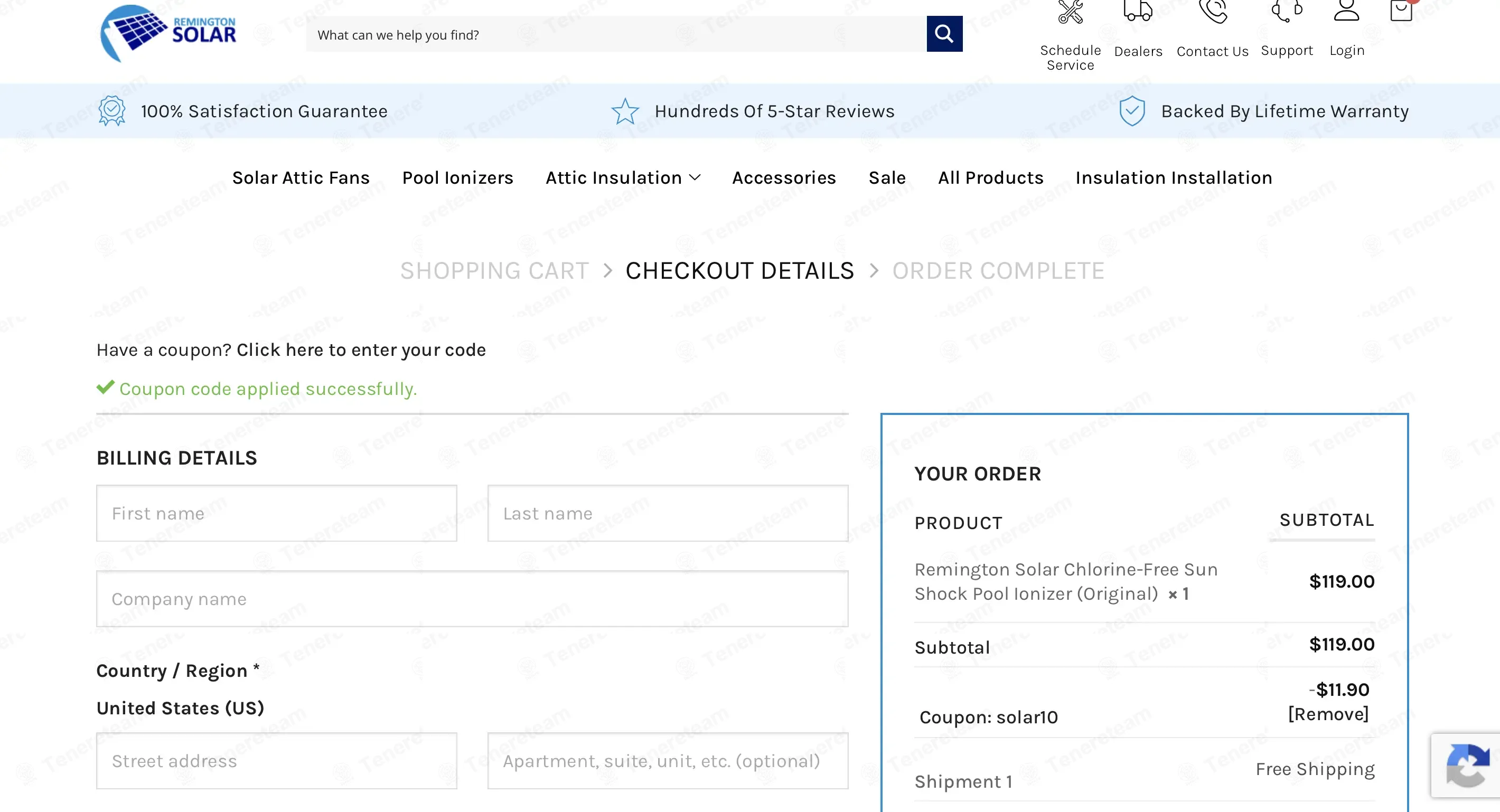Click the -$11.90 coupon discount amount
The image size is (1500, 812).
coord(1339,689)
